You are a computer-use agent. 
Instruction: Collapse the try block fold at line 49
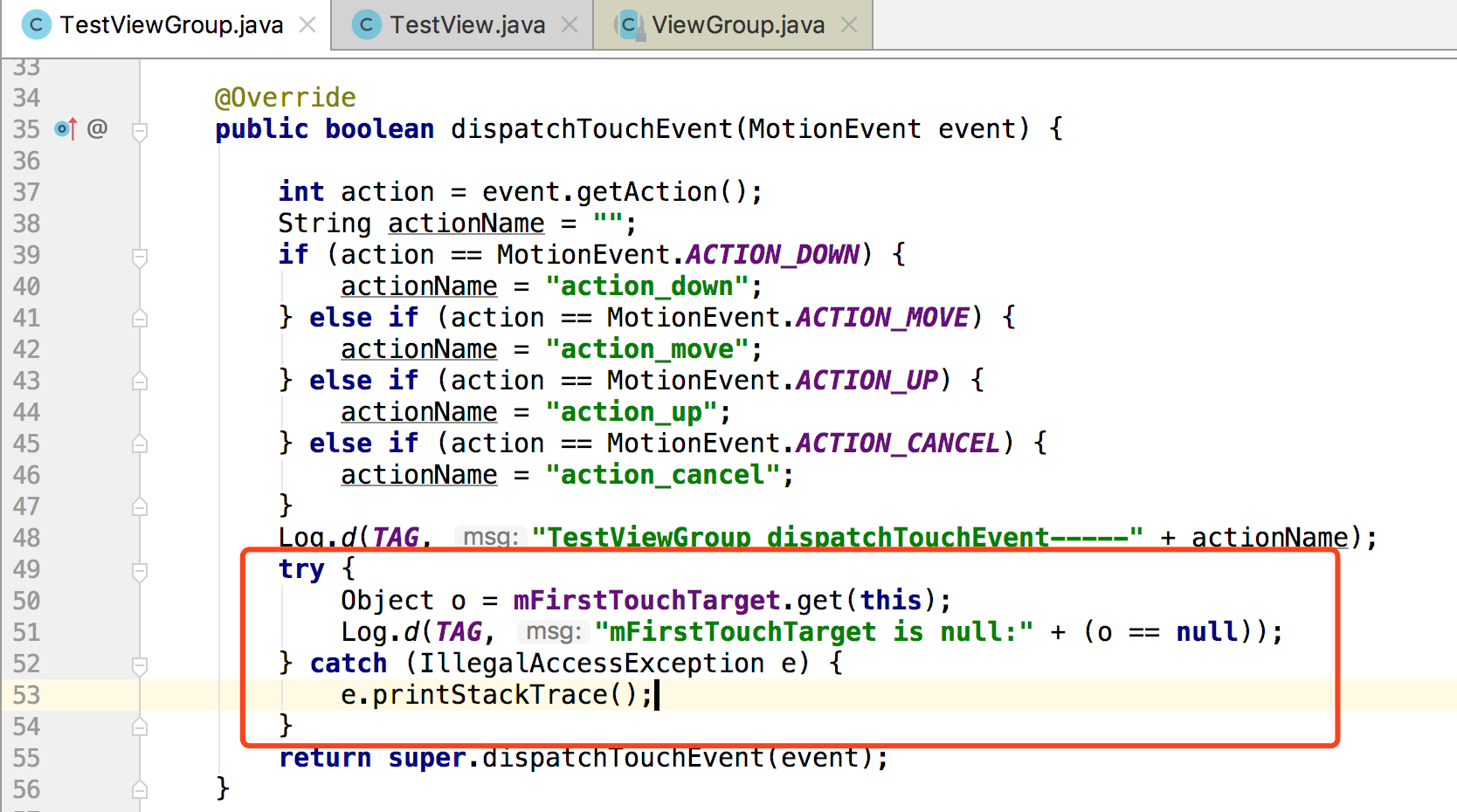(x=140, y=571)
